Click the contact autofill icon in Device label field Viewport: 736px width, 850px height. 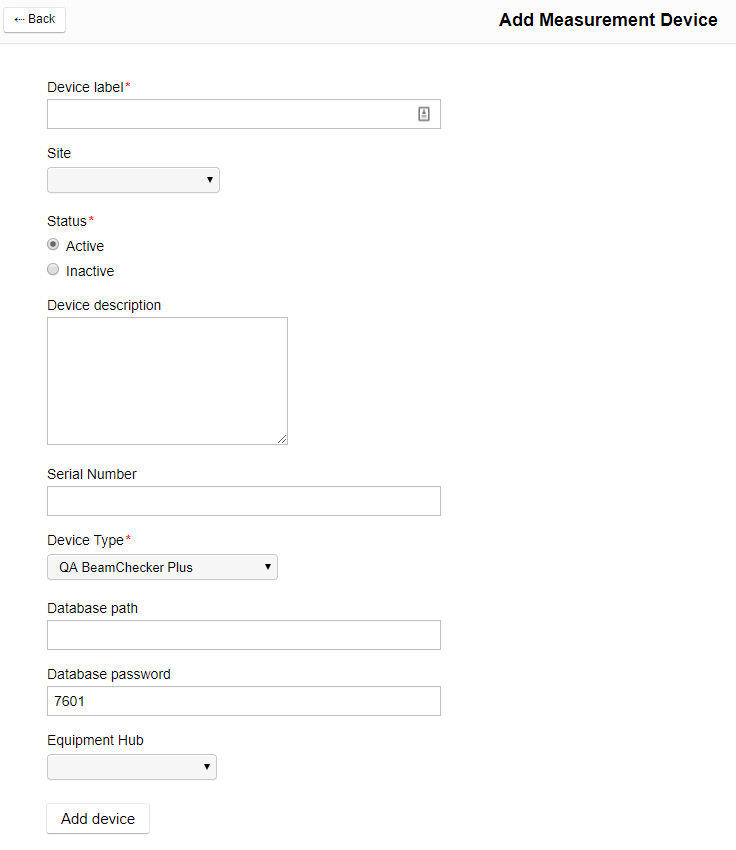424,114
